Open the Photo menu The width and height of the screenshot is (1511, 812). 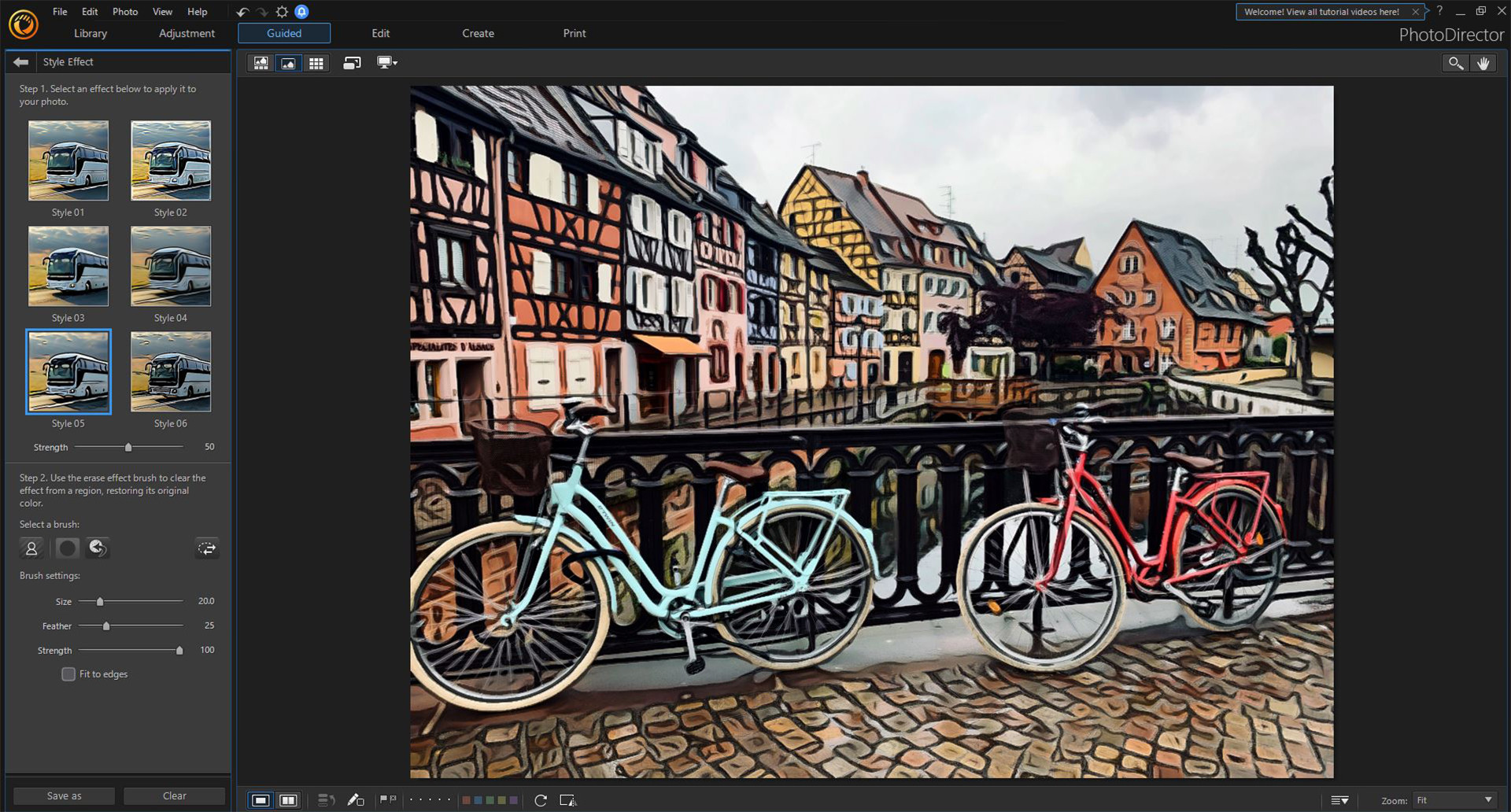point(124,11)
